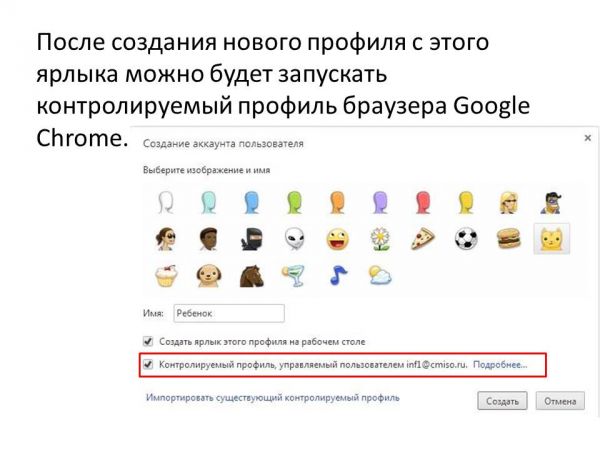The width and height of the screenshot is (600, 450).
Task: Select the pizza slice avatar
Action: [423, 239]
